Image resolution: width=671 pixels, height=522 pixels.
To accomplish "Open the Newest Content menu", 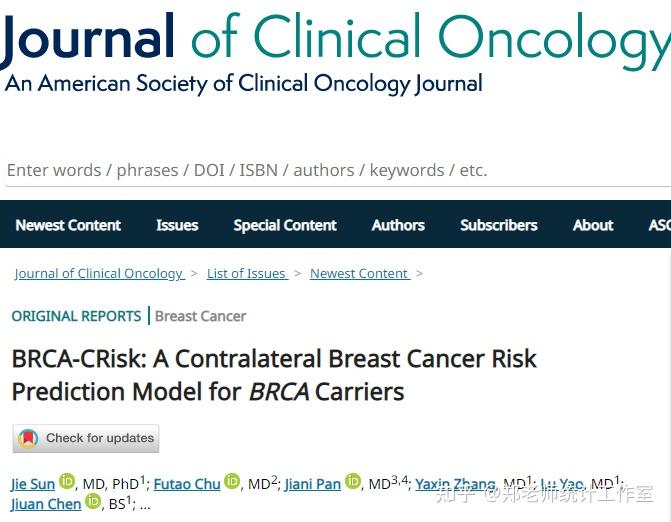I will (68, 225).
